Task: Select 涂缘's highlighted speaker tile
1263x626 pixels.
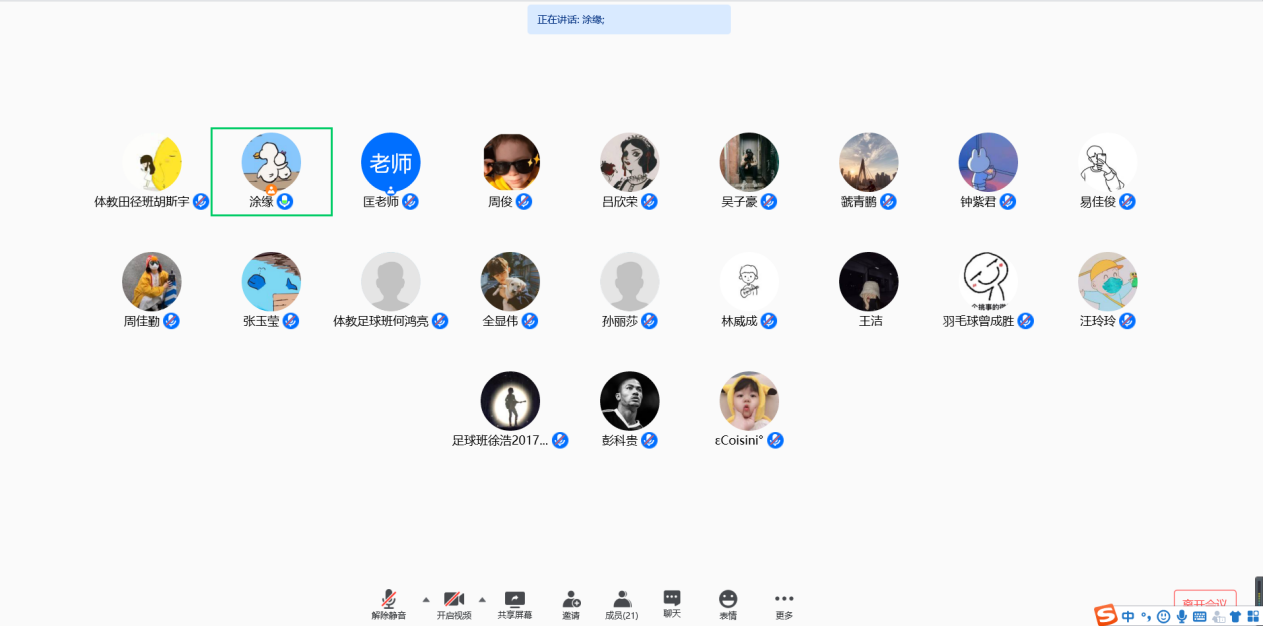Action: point(271,171)
